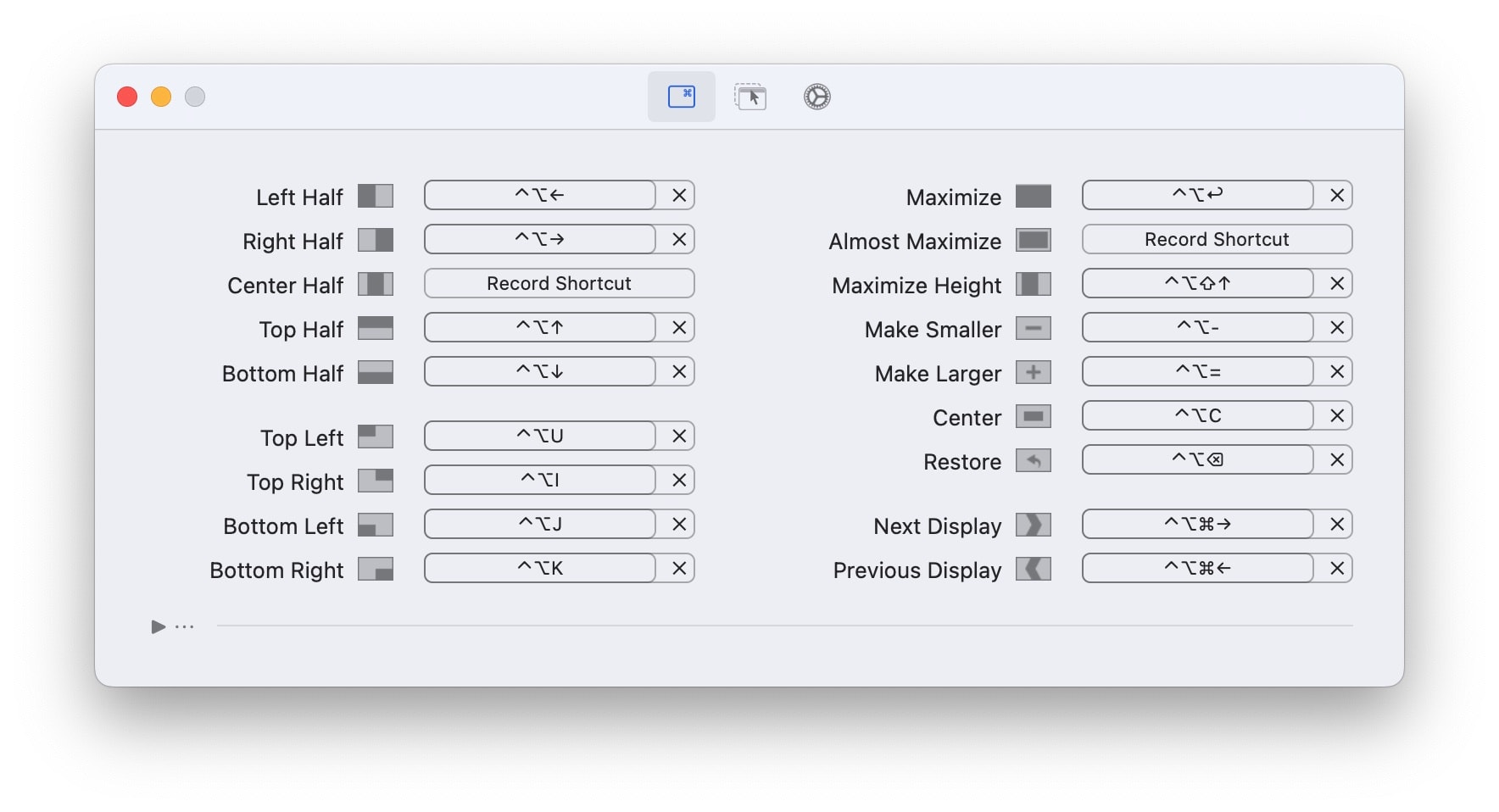Expand the additional shortcuts disclosure triangle
The height and width of the screenshot is (812, 1499).
click(x=158, y=627)
